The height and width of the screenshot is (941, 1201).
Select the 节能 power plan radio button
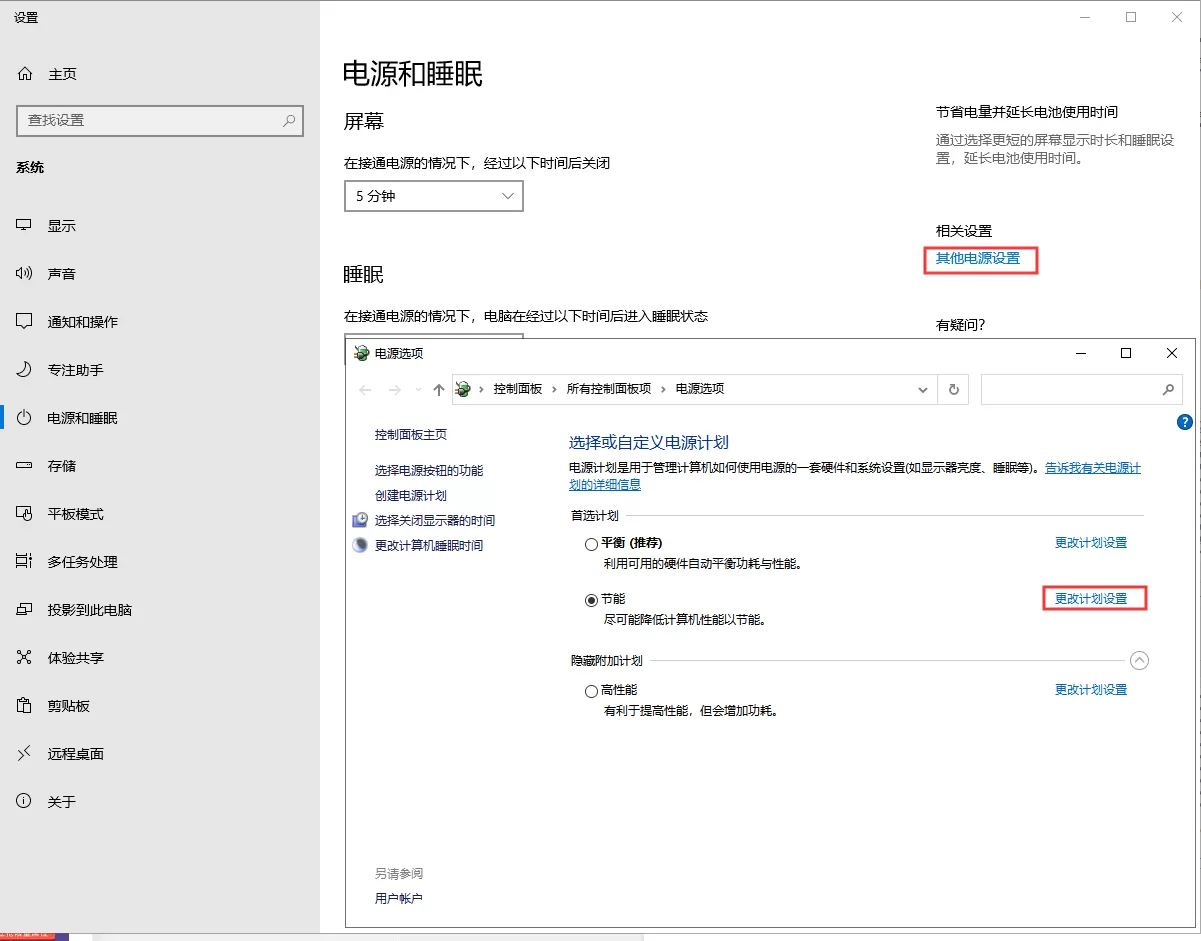coord(591,600)
